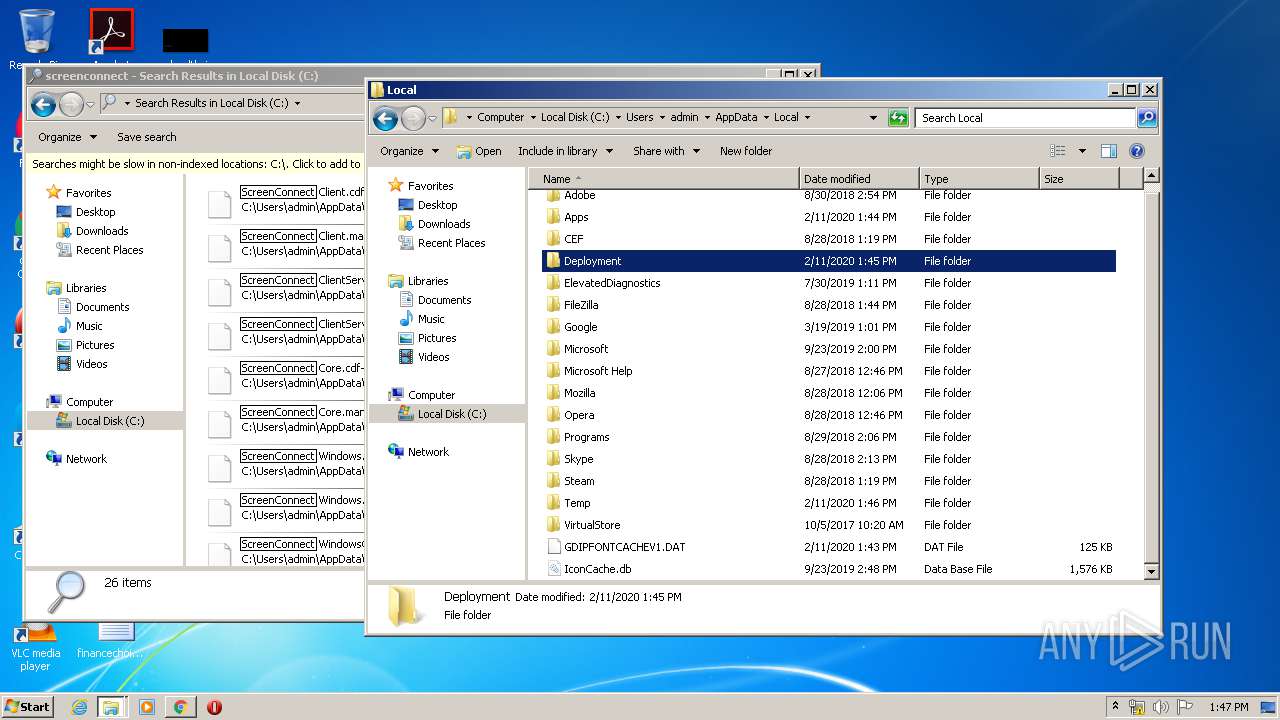Click the slow search notification bar

[x=196, y=164]
